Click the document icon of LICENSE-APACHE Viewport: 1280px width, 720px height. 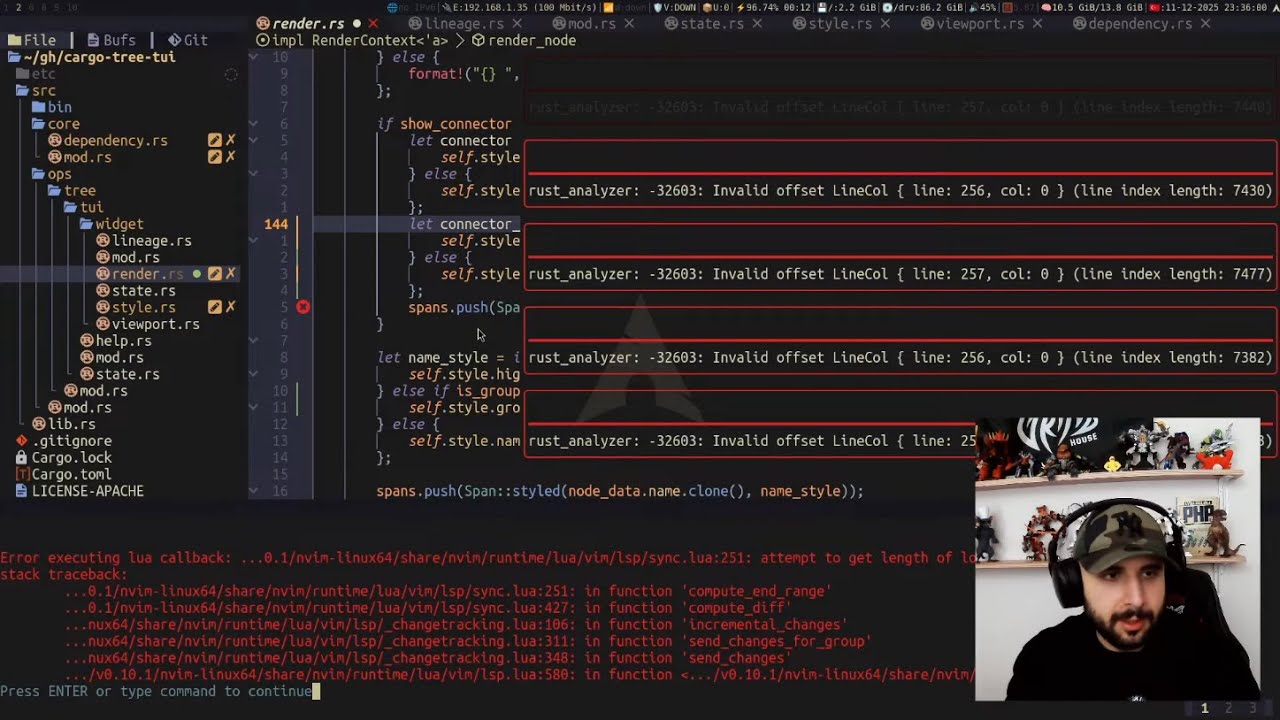tap(22, 491)
